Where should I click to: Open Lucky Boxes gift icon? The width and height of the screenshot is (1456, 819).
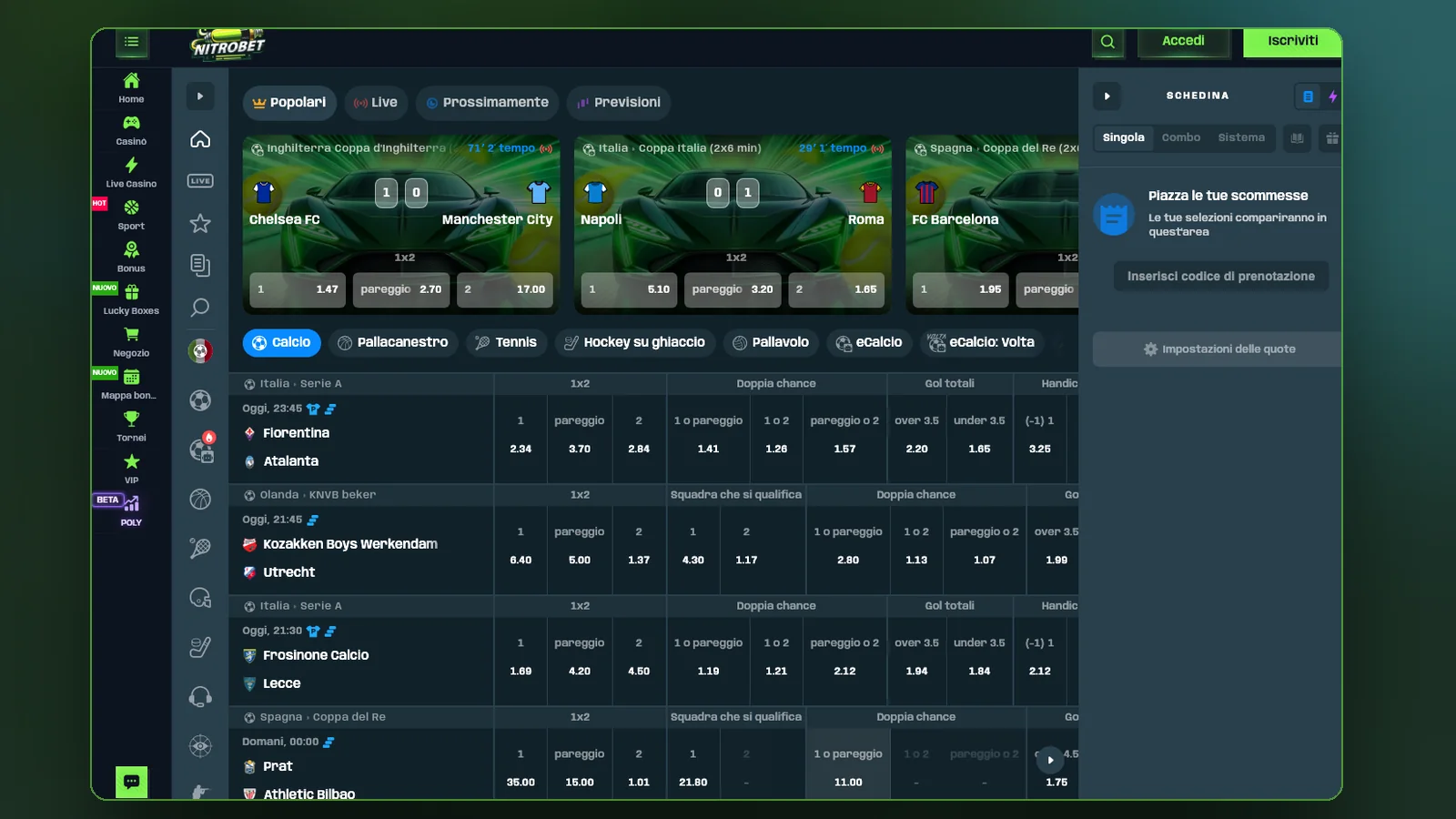coord(131,299)
